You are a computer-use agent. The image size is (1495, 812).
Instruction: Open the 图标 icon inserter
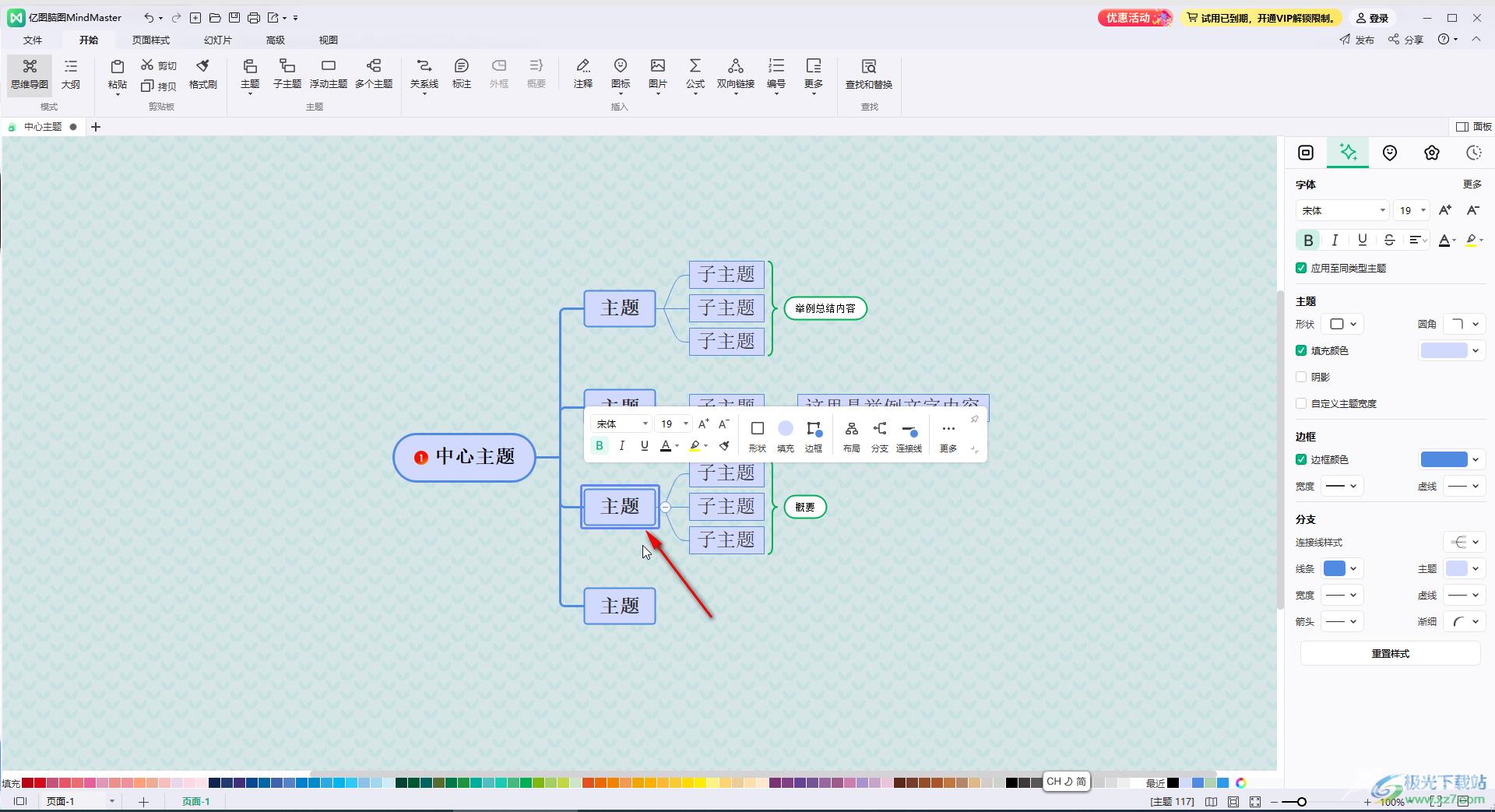[621, 75]
